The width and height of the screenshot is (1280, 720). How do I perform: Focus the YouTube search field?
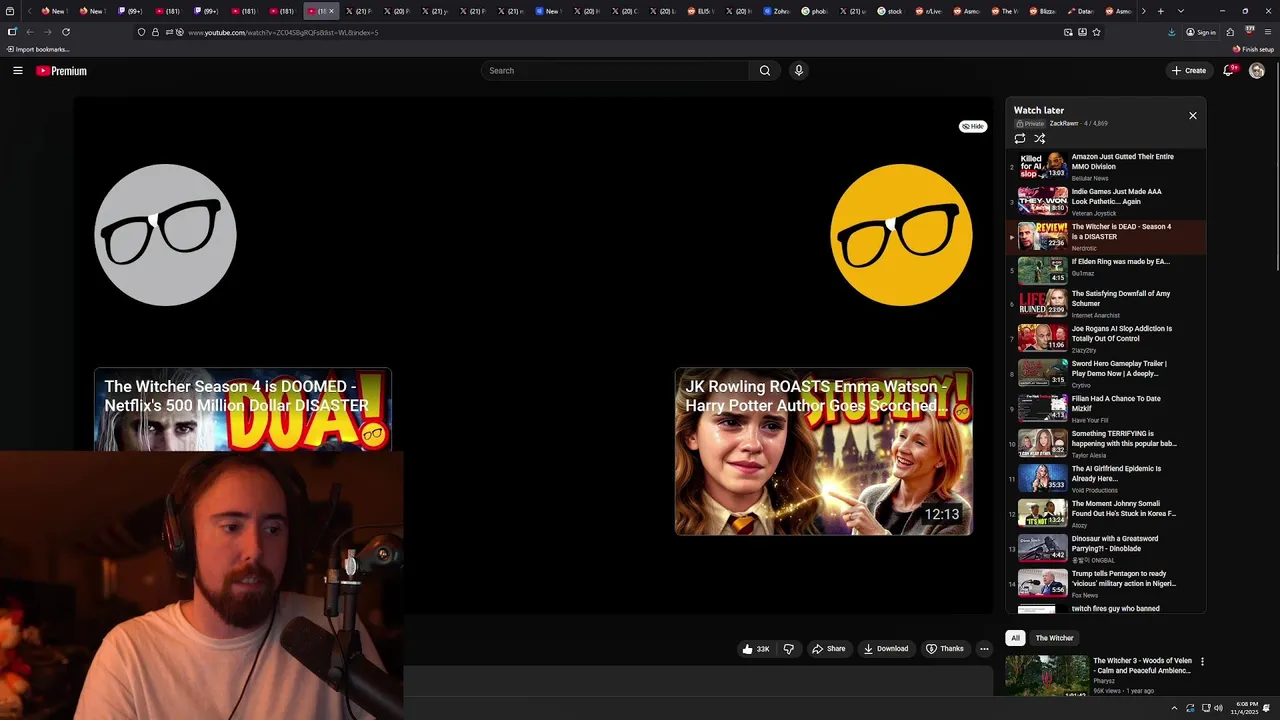pos(615,71)
